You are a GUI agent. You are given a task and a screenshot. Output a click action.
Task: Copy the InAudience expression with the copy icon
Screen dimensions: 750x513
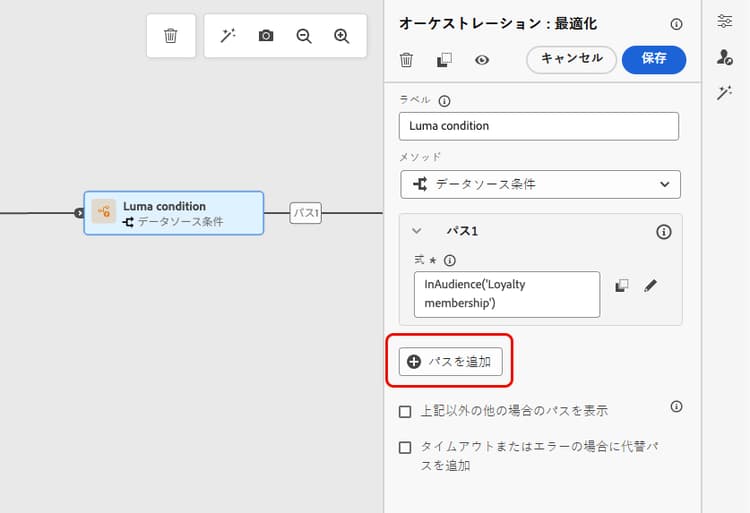click(621, 285)
